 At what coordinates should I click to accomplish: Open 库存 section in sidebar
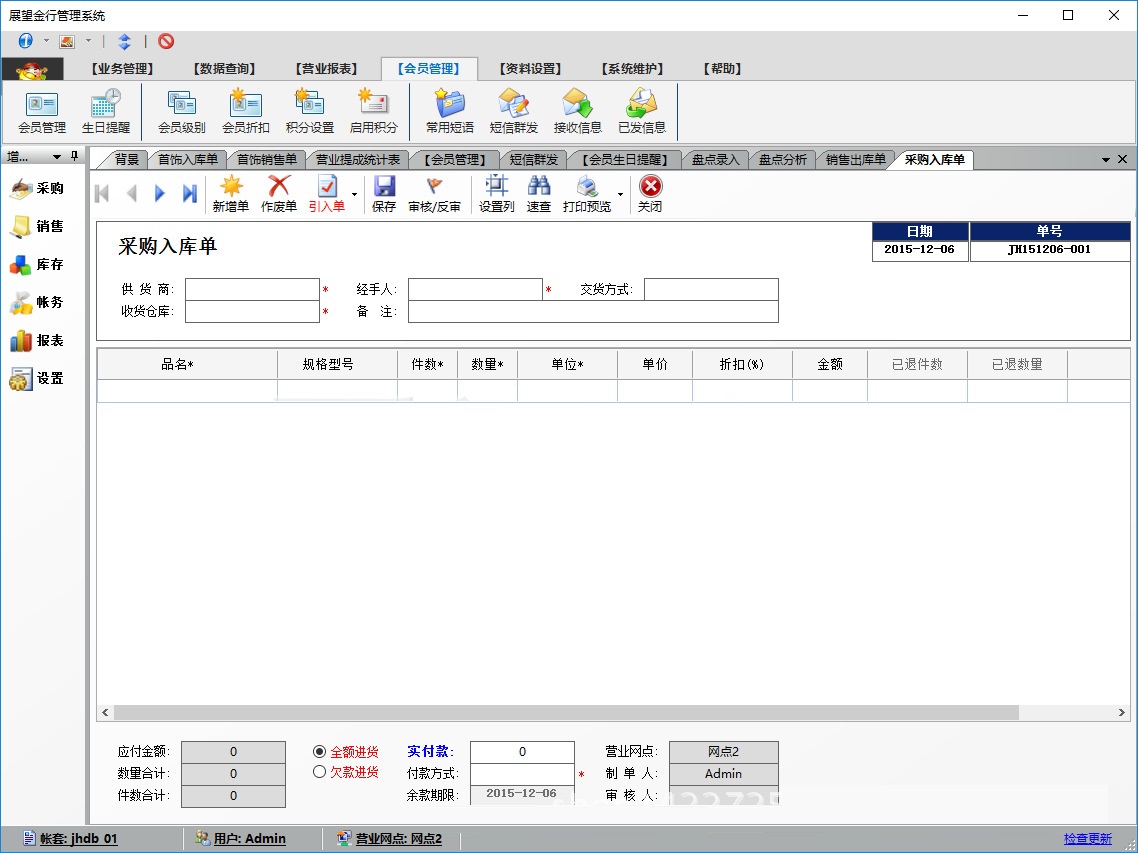coord(38,265)
